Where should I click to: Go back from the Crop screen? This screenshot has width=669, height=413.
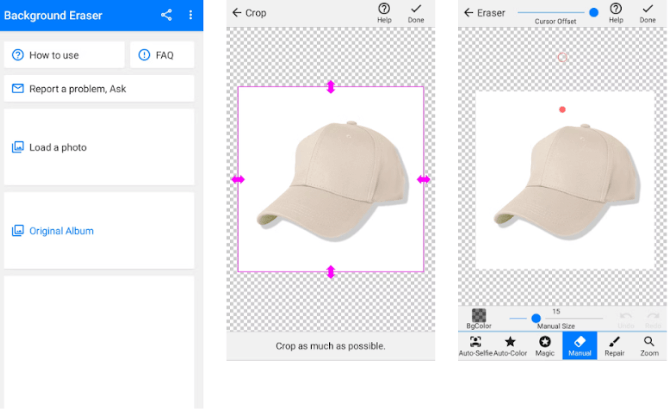click(x=237, y=13)
